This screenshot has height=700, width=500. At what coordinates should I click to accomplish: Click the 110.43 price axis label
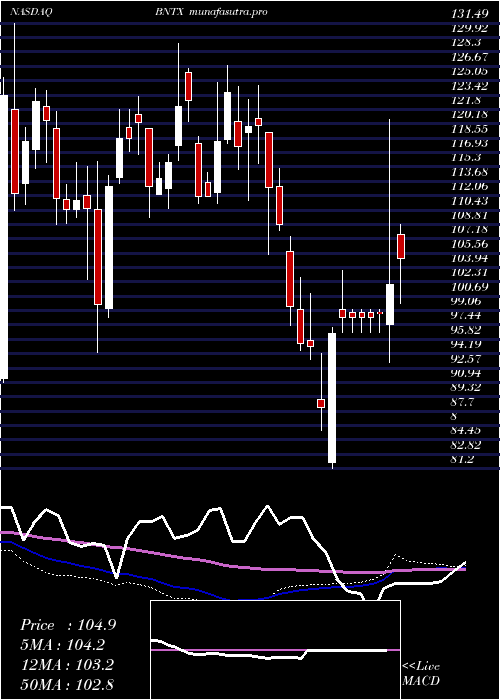[x=470, y=201]
